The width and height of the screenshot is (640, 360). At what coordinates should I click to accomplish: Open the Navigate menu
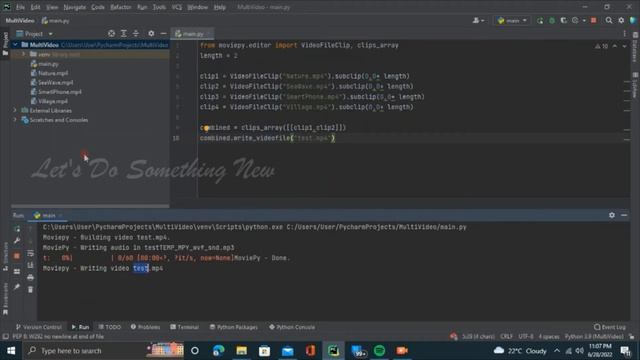[x=75, y=7]
